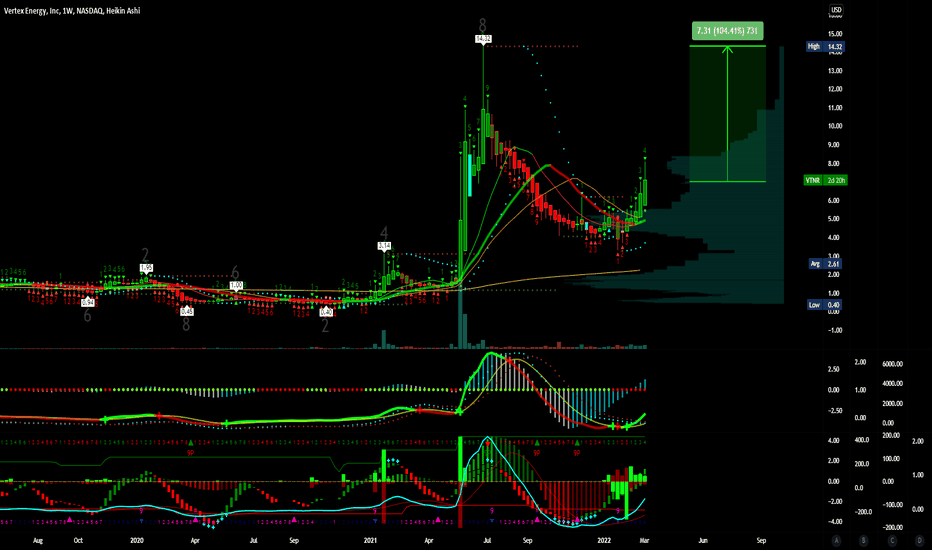
Task: Click the 'D' scale button at bottom right
Action: tap(920, 540)
